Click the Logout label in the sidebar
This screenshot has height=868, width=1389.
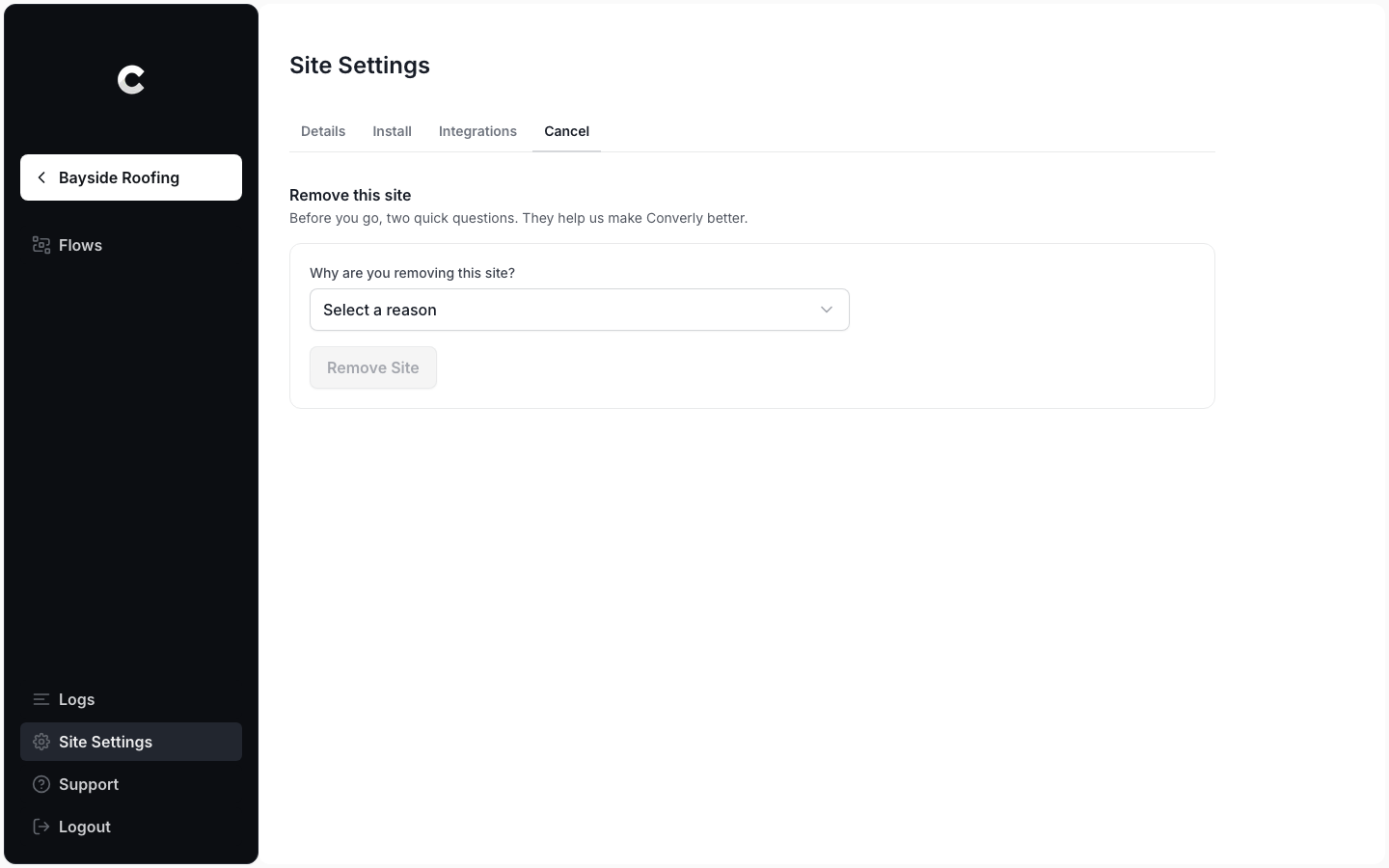click(x=85, y=827)
